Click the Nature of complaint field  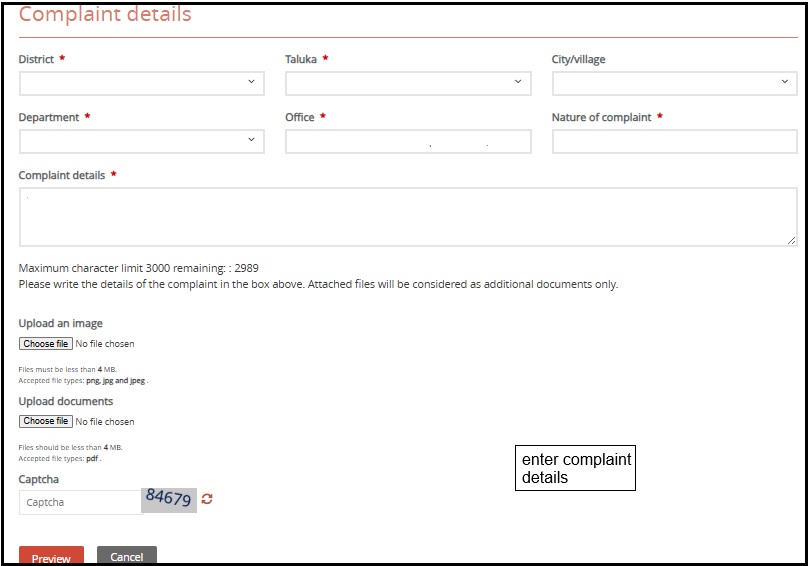click(674, 142)
